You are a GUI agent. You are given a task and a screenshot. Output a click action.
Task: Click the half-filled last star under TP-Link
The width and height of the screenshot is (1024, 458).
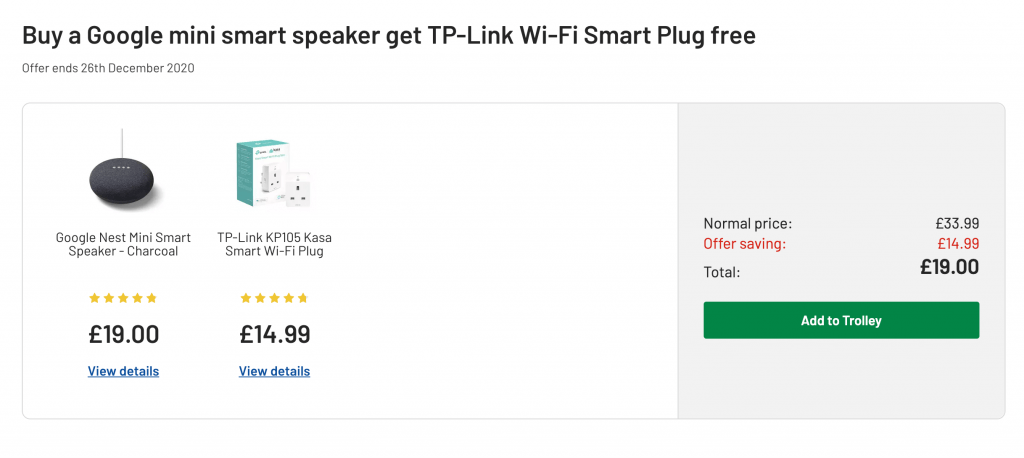pos(302,299)
